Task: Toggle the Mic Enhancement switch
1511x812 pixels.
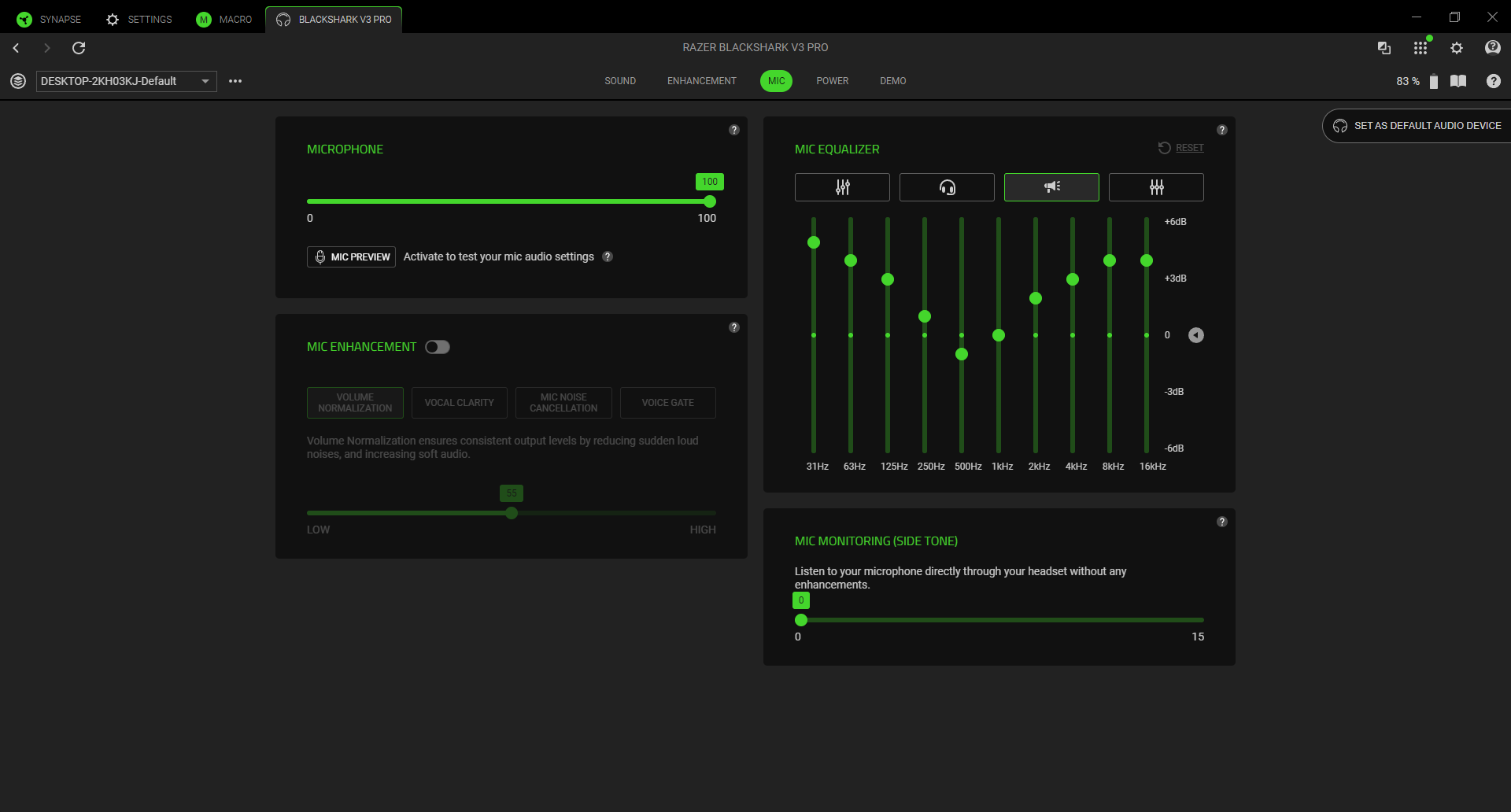Action: [x=438, y=347]
